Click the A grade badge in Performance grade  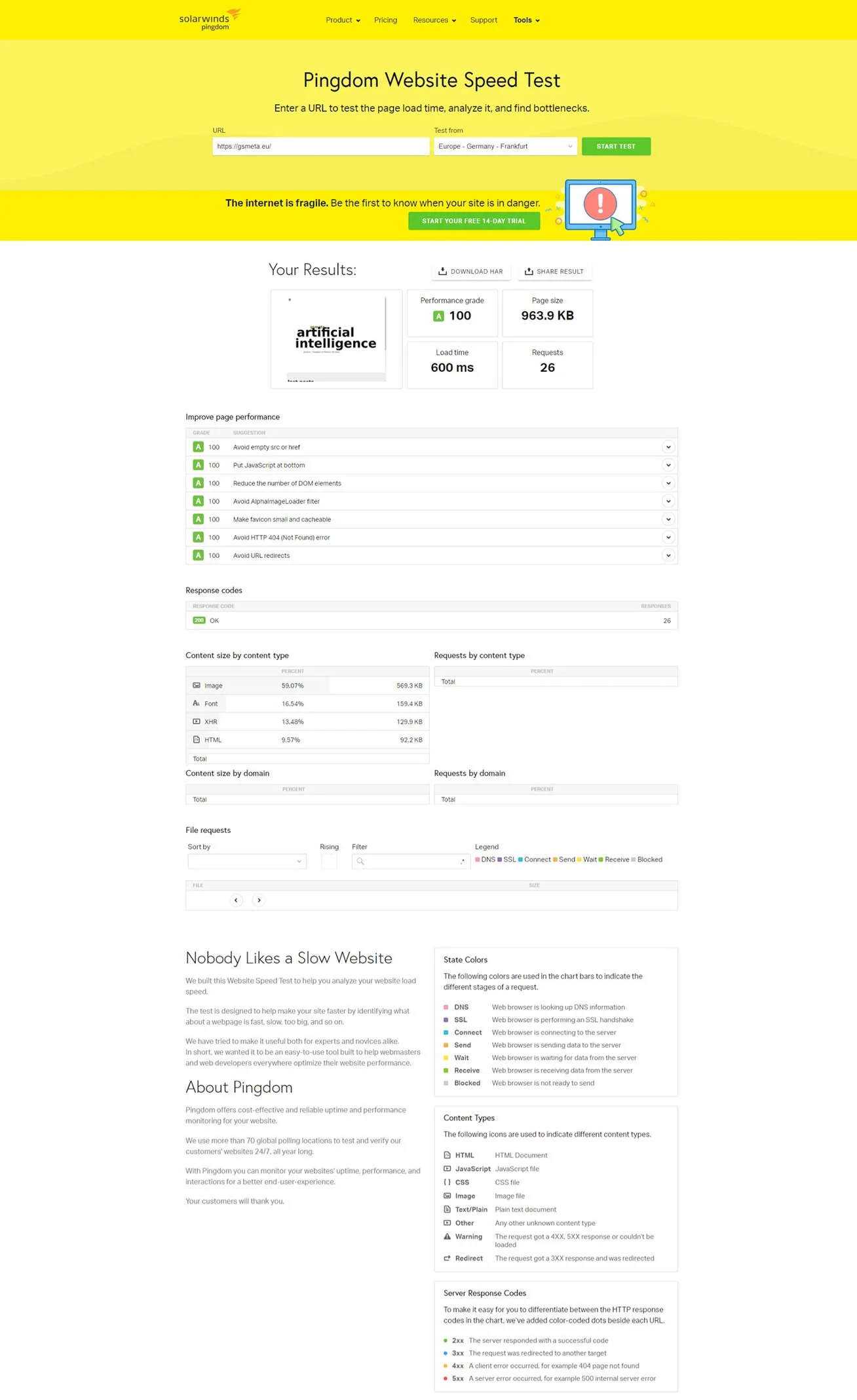438,316
